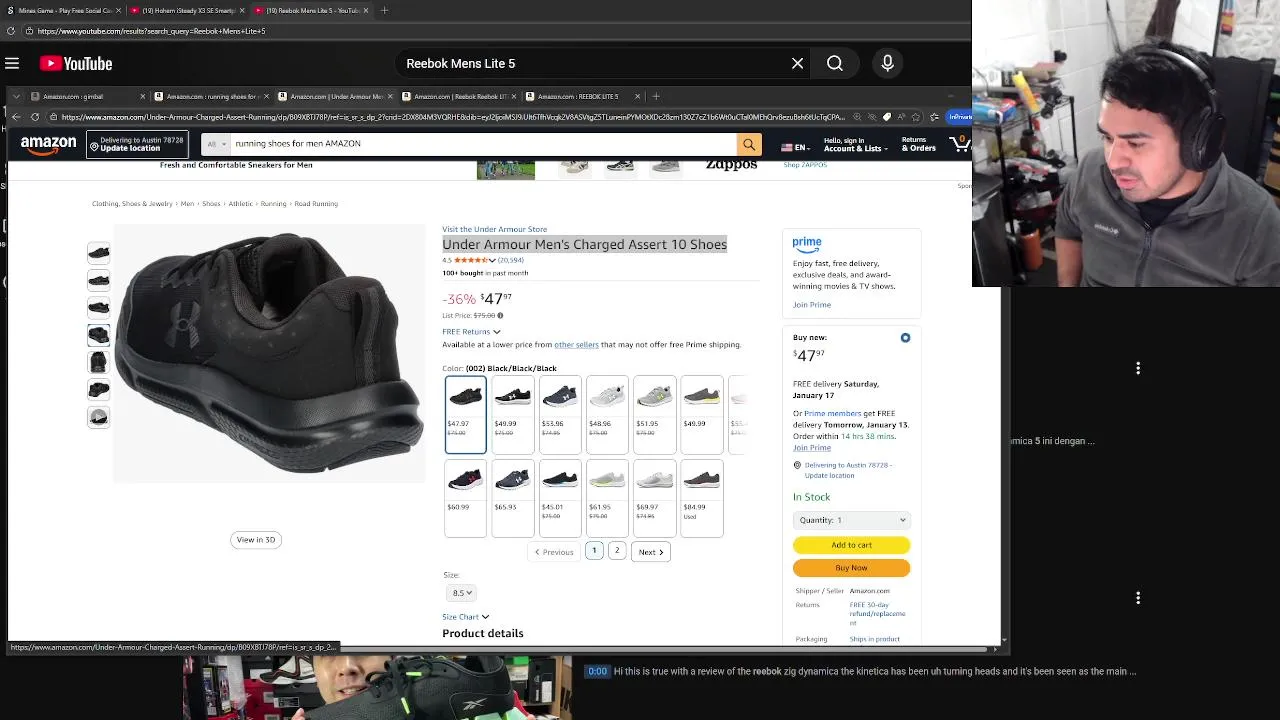Go to color page 2
This screenshot has height=720, width=1280.
click(617, 551)
